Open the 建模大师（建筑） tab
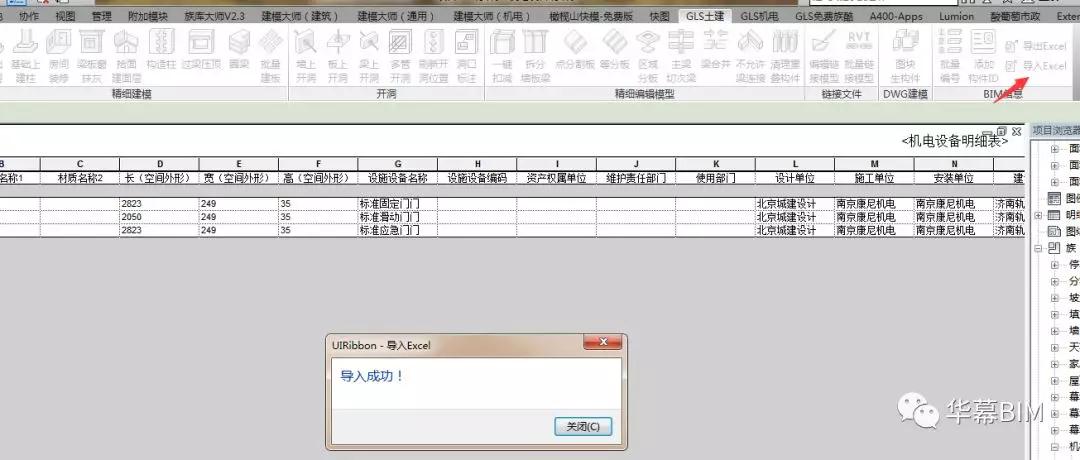This screenshot has width=1080, height=460. coord(300,16)
